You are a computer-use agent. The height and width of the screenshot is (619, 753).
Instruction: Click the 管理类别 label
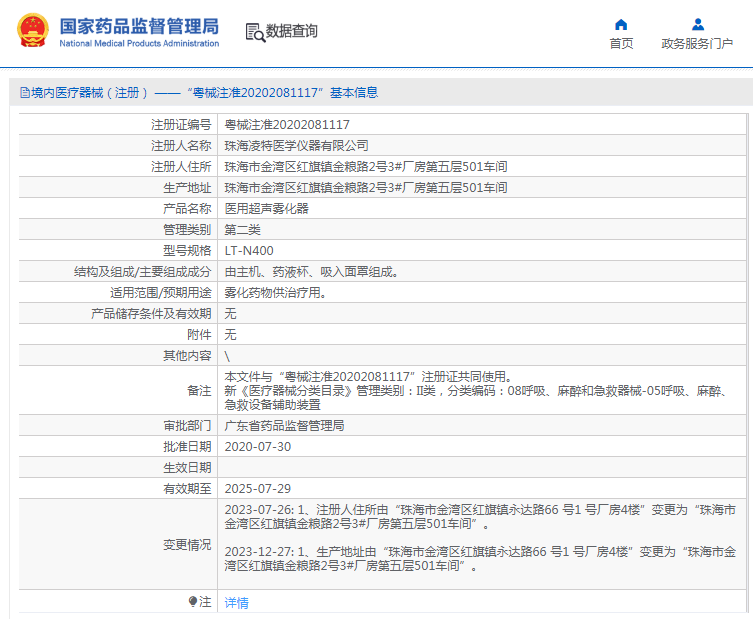187,230
